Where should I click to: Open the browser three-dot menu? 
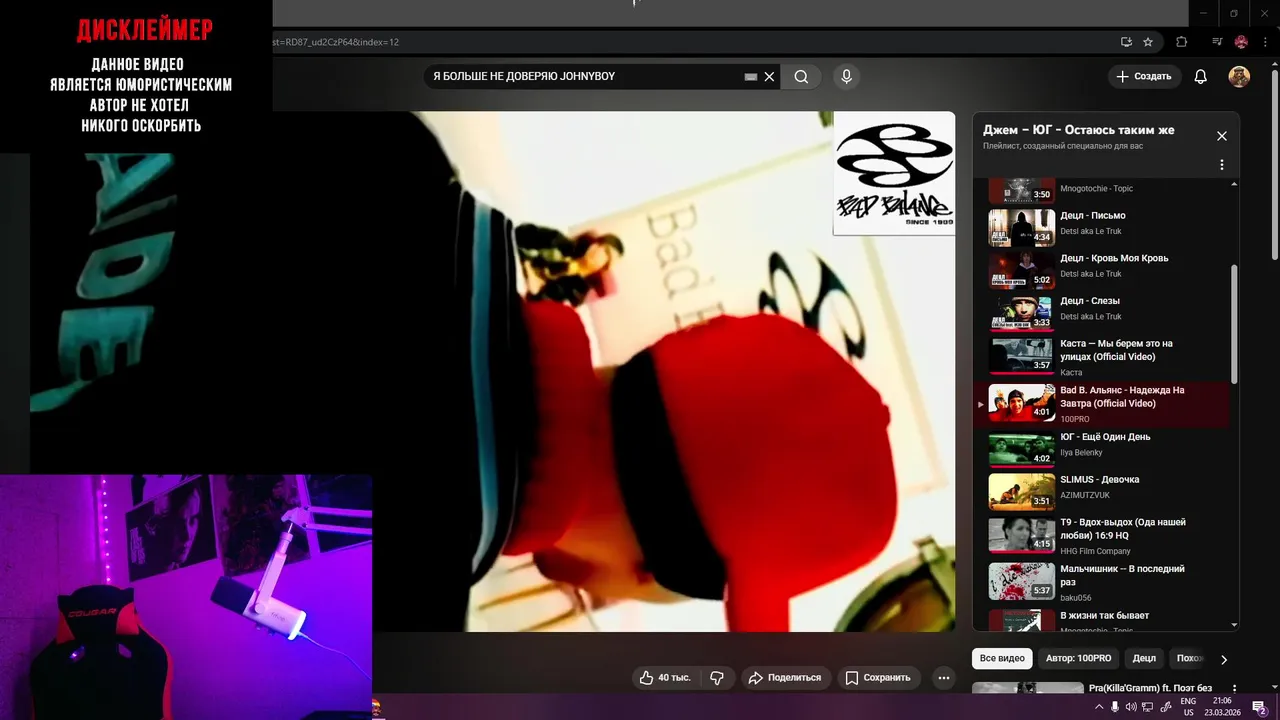pyautogui.click(x=1264, y=42)
